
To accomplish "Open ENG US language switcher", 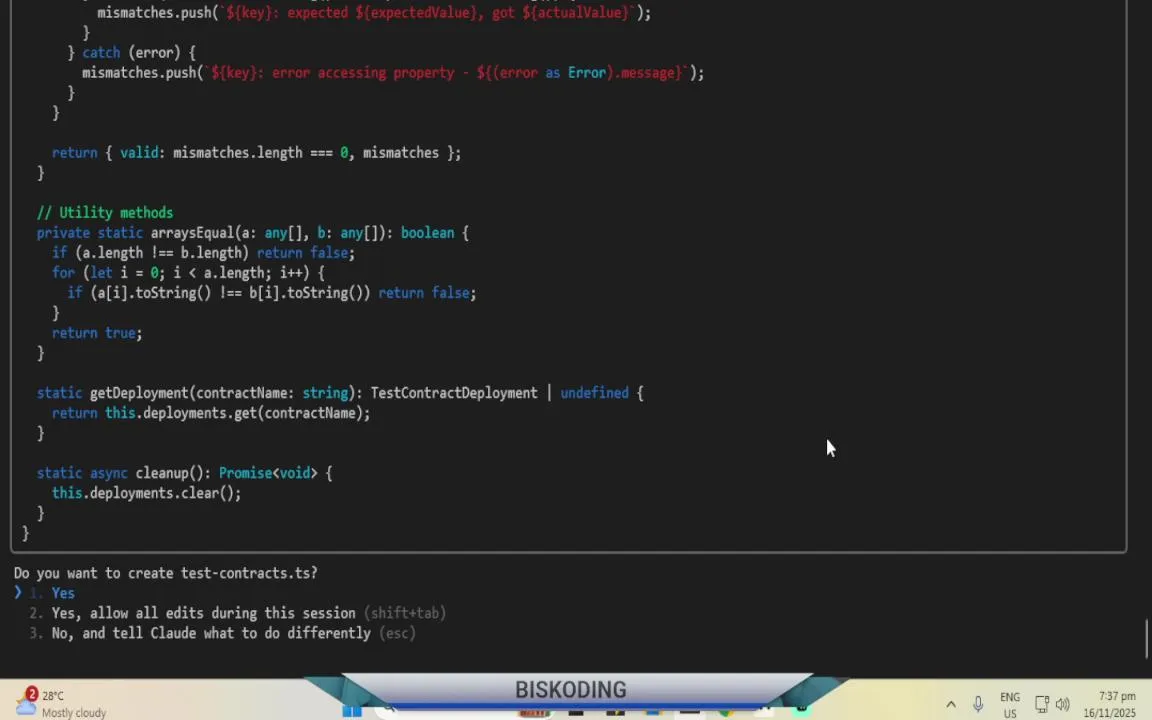I will point(1009,705).
